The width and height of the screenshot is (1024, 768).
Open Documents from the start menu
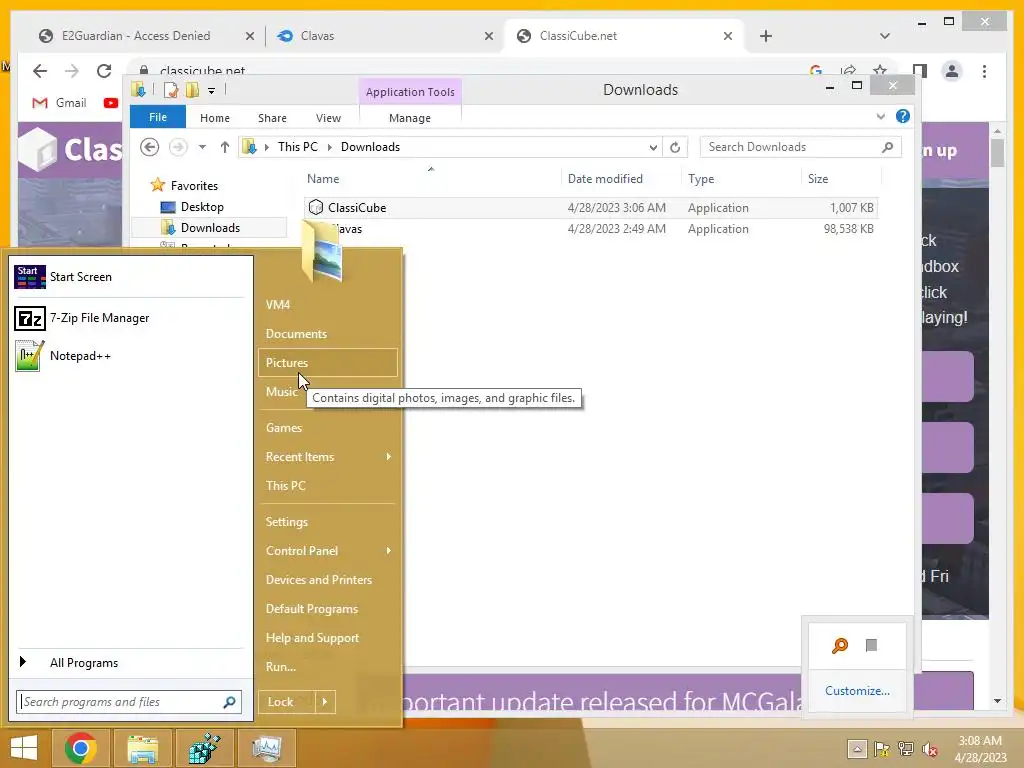(328, 334)
